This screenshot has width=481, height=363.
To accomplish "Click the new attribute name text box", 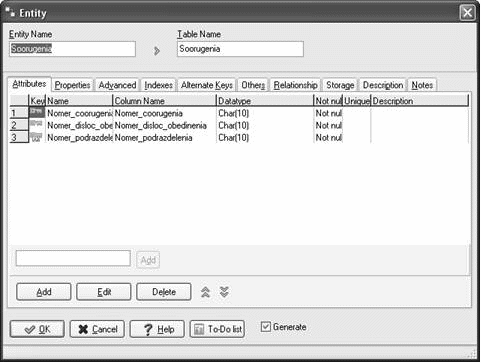I will pyautogui.click(x=73, y=258).
